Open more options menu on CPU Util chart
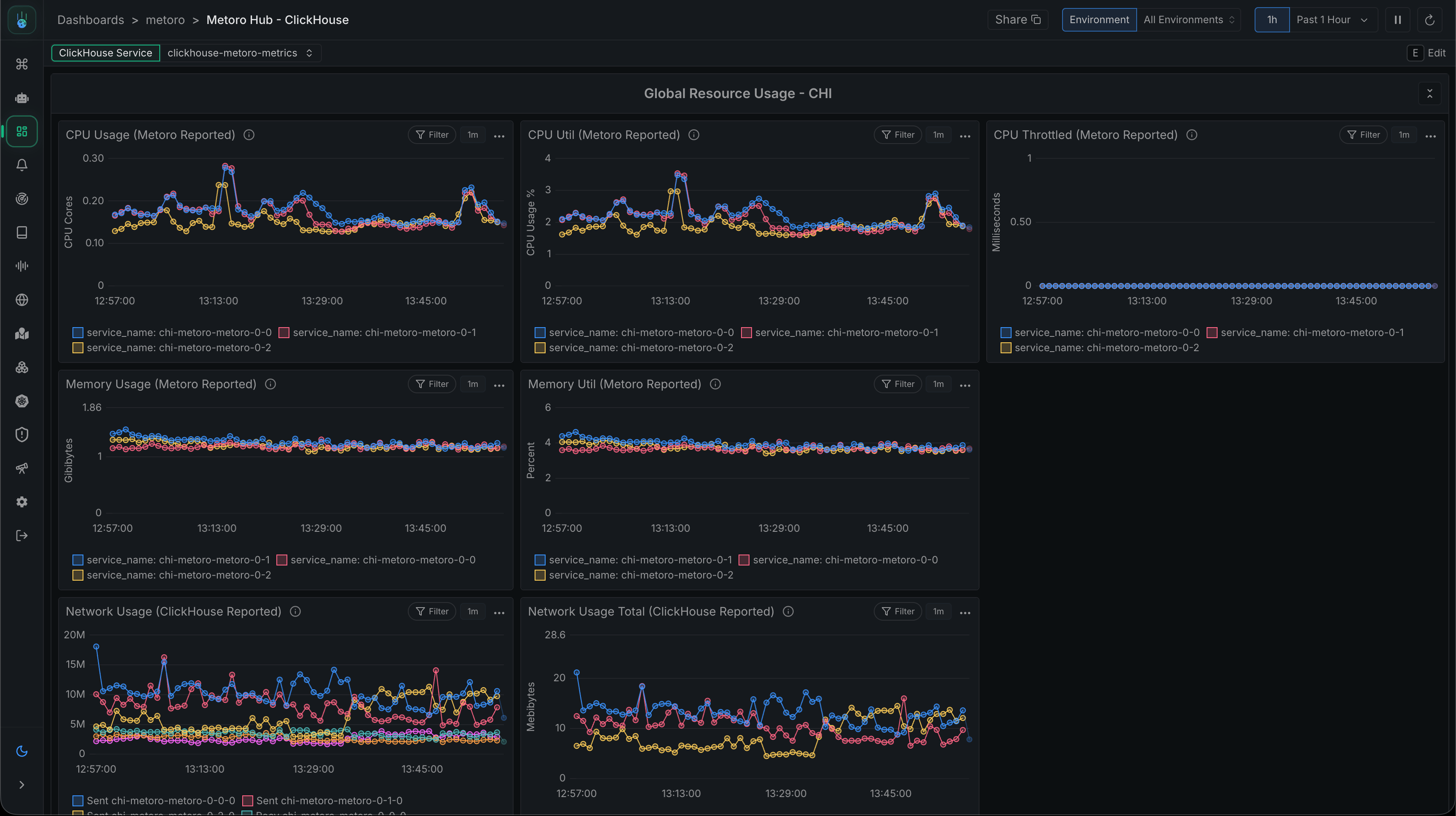 click(965, 136)
